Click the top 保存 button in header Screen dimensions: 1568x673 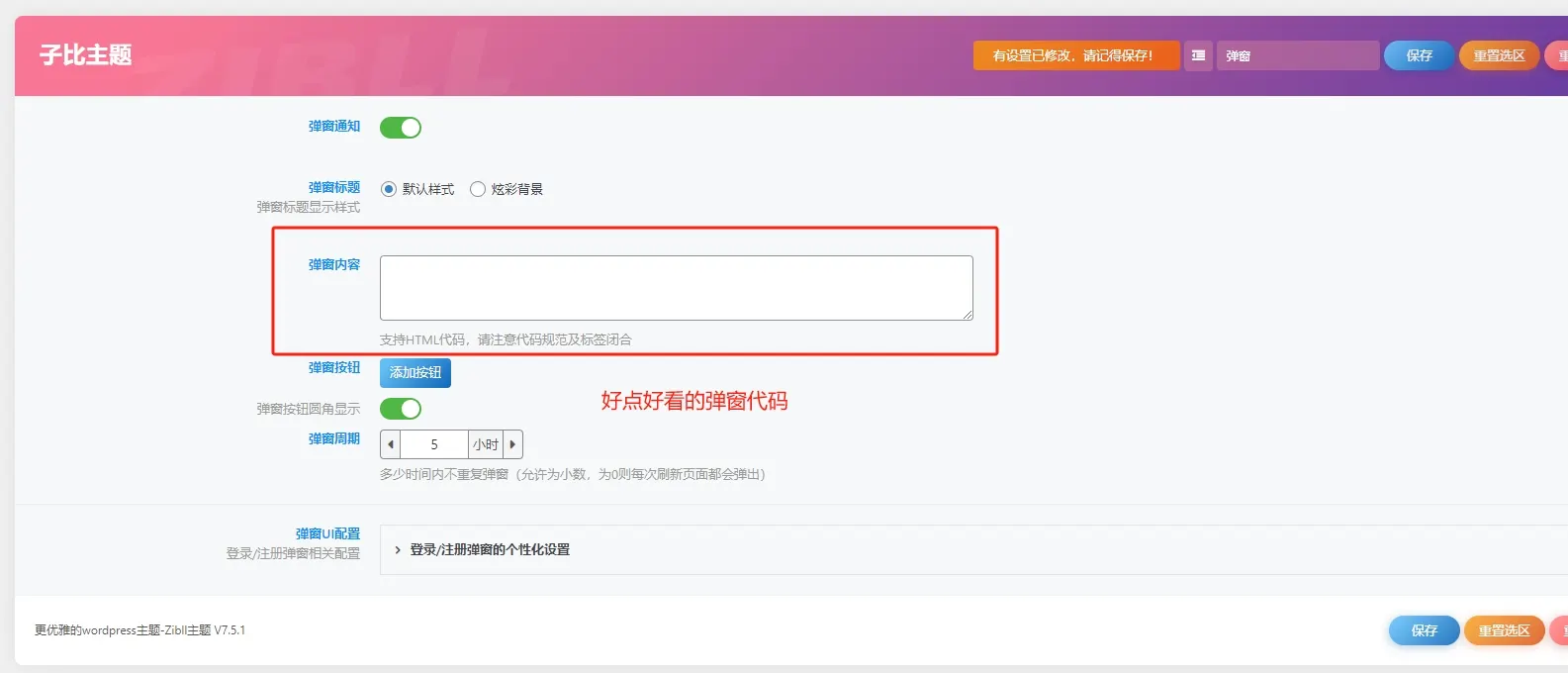1420,55
